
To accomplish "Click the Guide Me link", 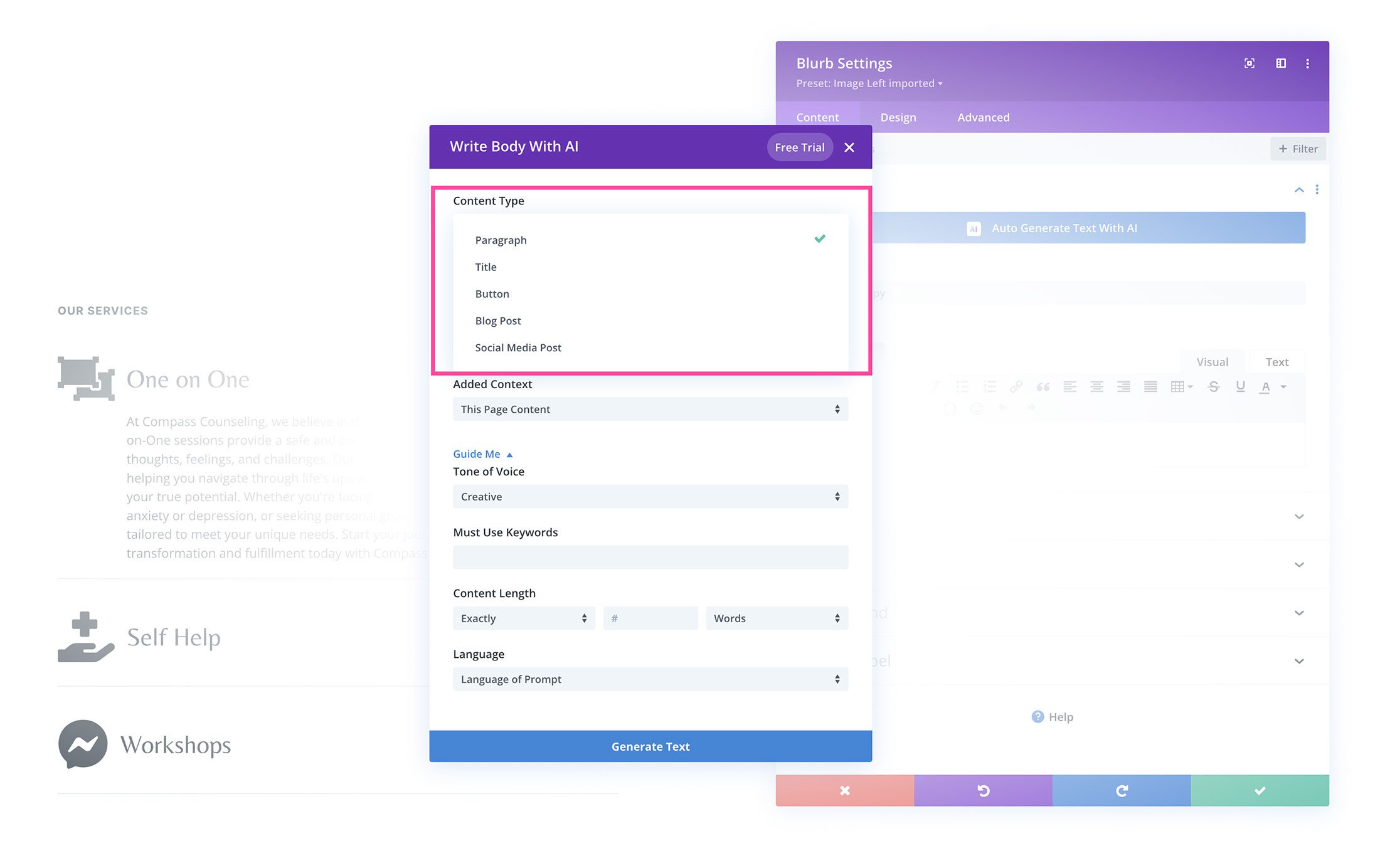I will pos(477,454).
